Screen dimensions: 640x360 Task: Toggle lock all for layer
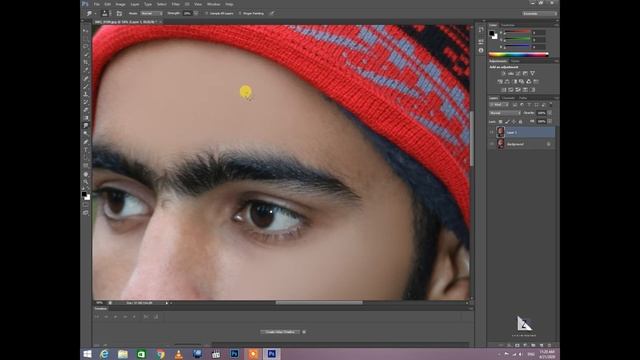(520, 122)
